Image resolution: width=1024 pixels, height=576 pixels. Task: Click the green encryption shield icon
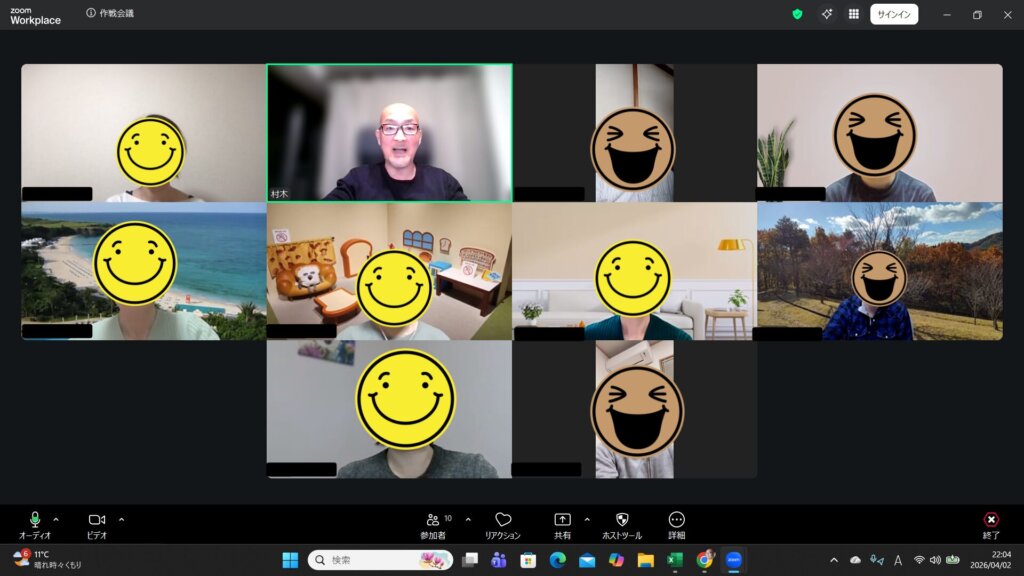(797, 14)
